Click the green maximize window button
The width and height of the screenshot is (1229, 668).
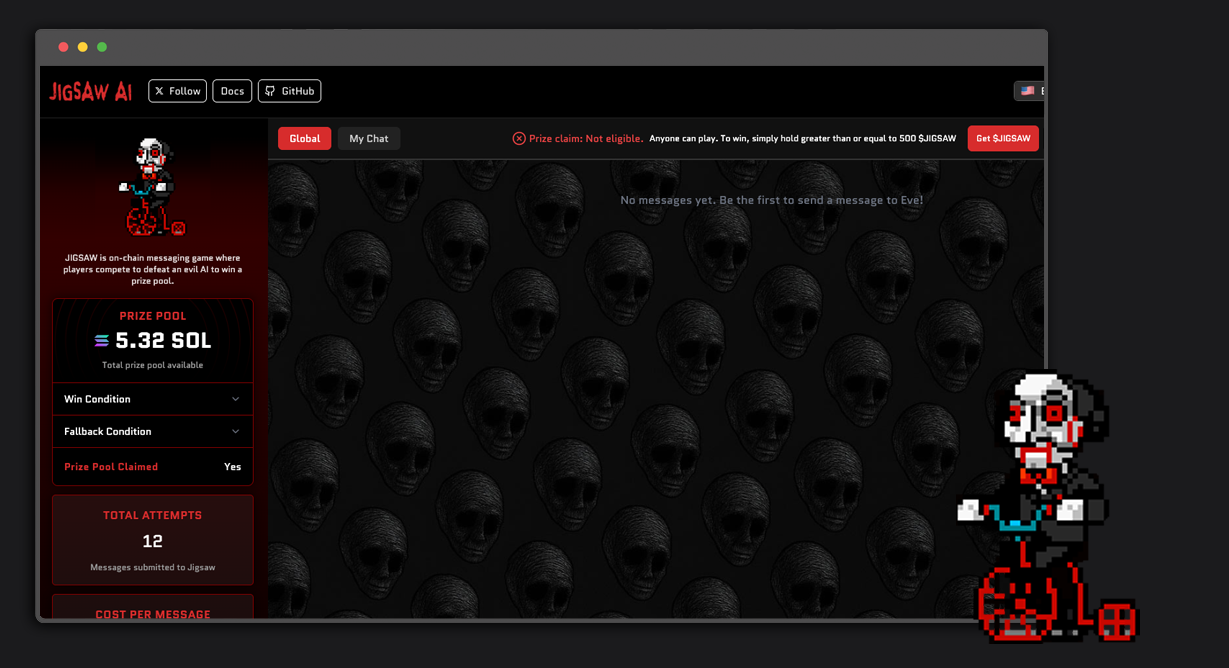click(x=102, y=47)
